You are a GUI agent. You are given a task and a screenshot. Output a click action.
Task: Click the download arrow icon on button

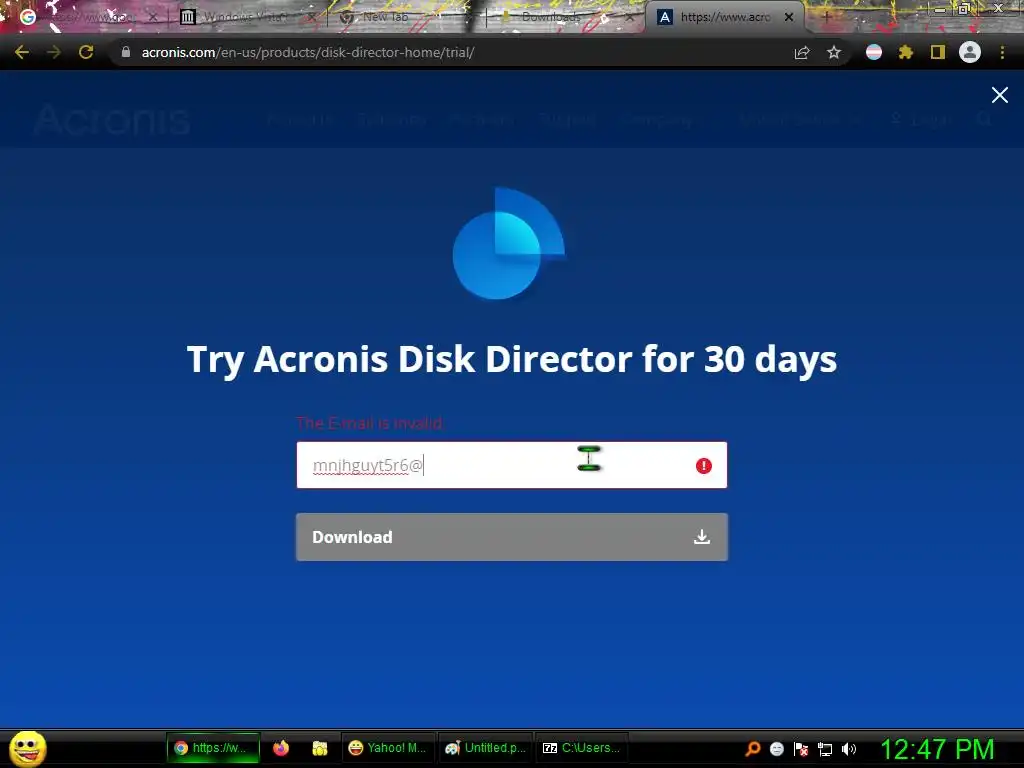(702, 537)
